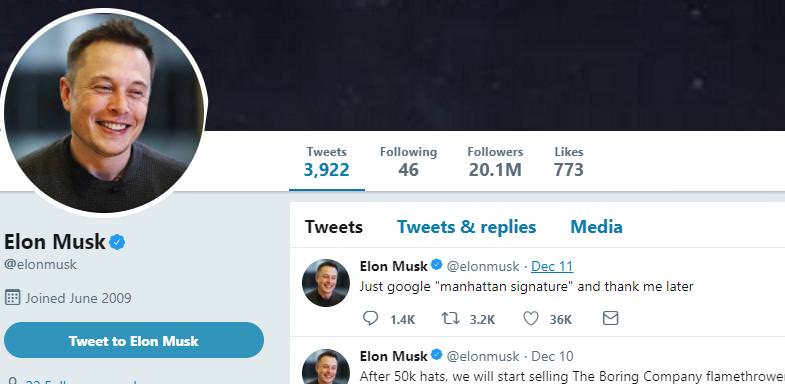The image size is (785, 384).
Task: Open the 20.1M Followers list
Action: 495,162
